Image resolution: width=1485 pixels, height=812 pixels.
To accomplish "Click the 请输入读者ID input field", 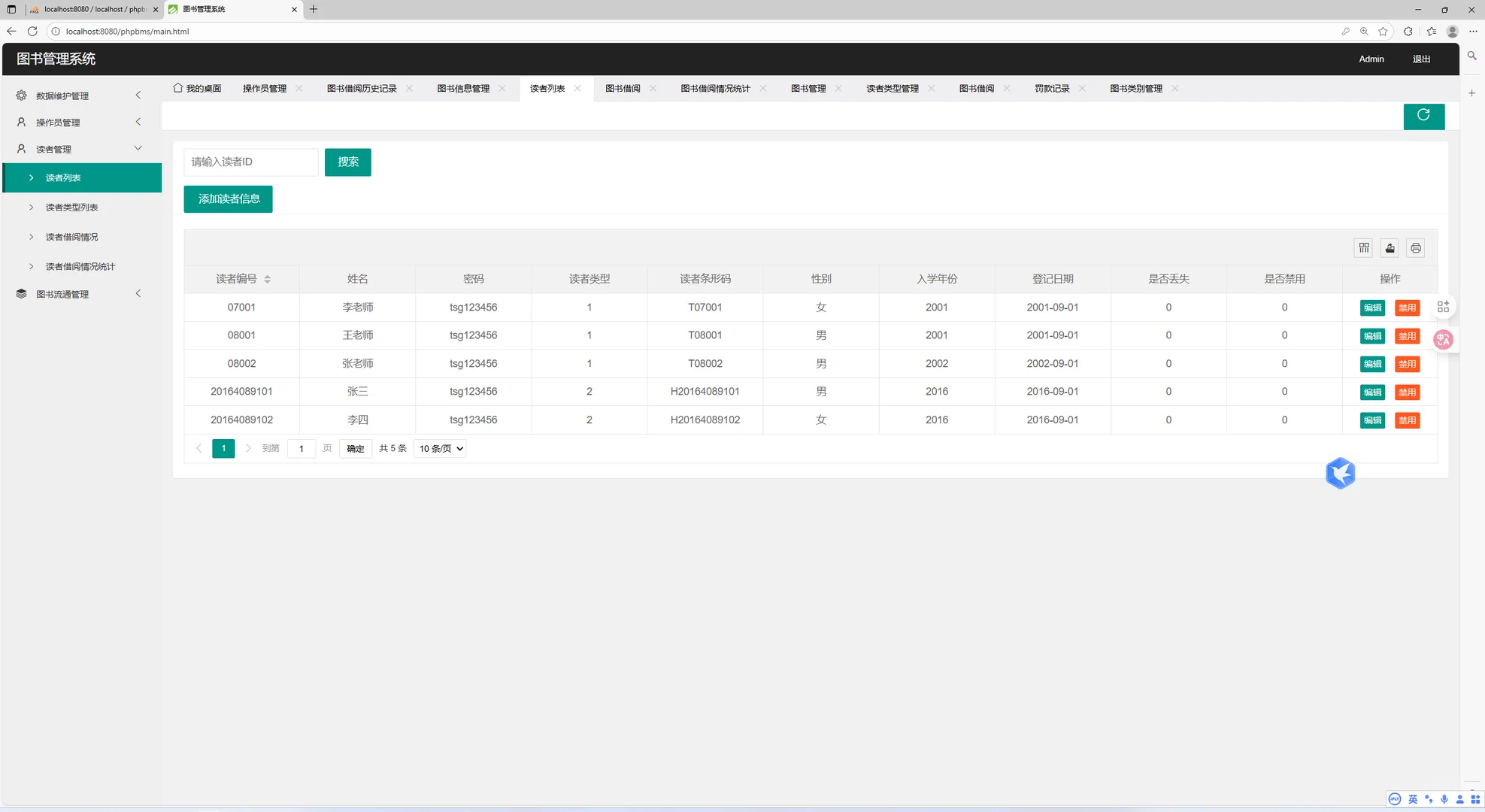I will 250,162.
